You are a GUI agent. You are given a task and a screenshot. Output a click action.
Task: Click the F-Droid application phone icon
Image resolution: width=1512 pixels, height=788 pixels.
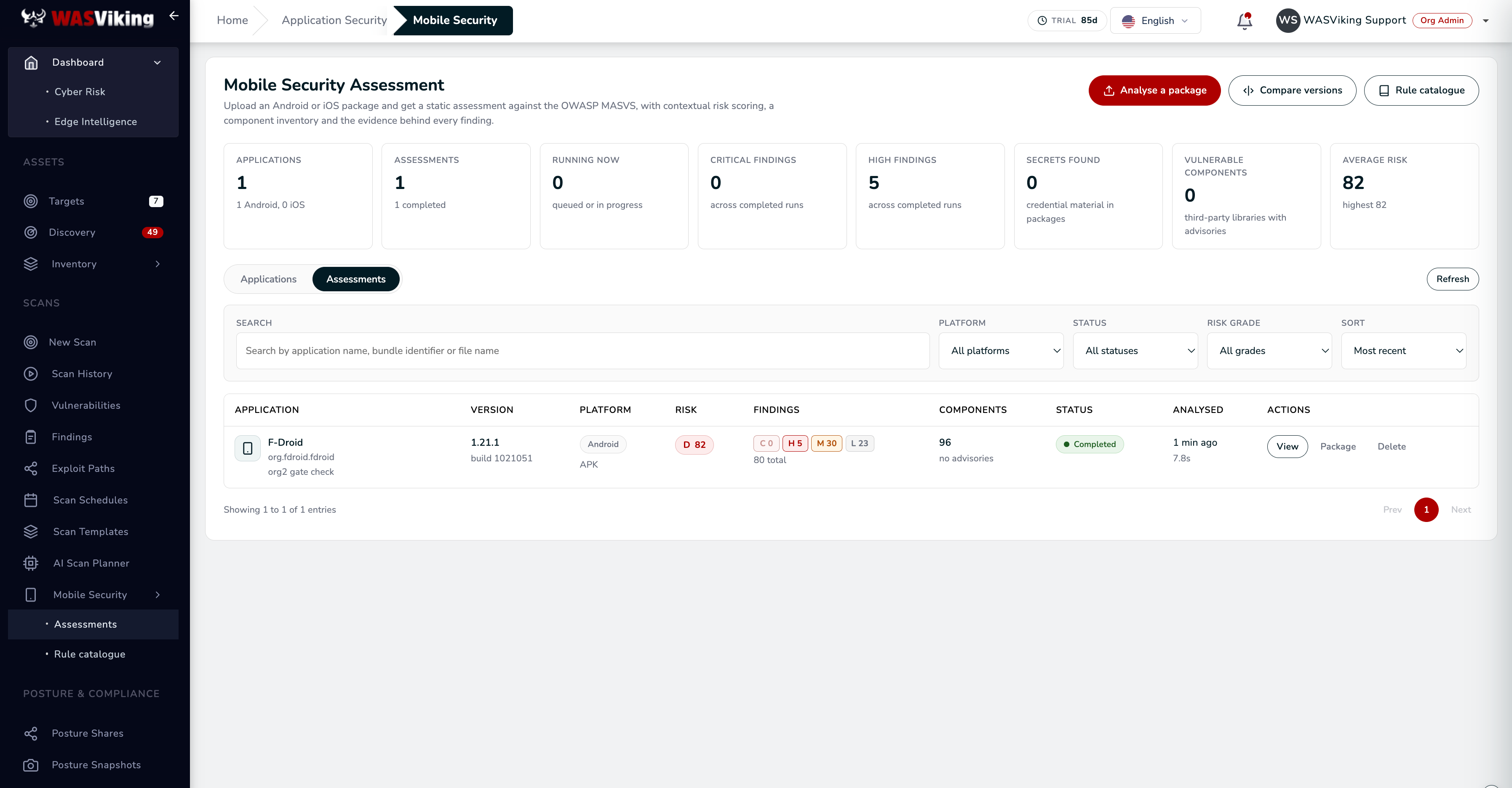[x=248, y=448]
